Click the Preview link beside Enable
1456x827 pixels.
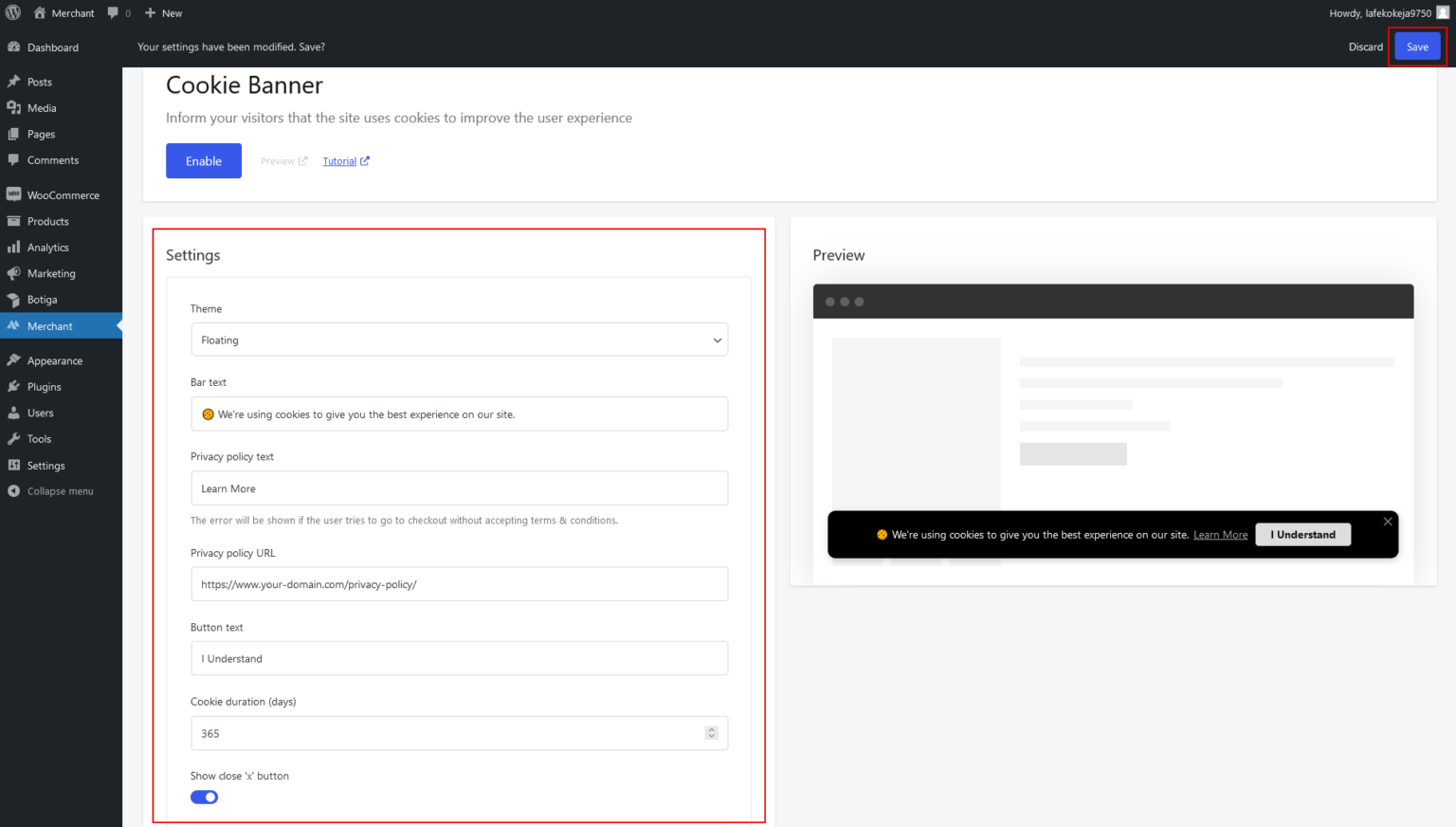[283, 161]
